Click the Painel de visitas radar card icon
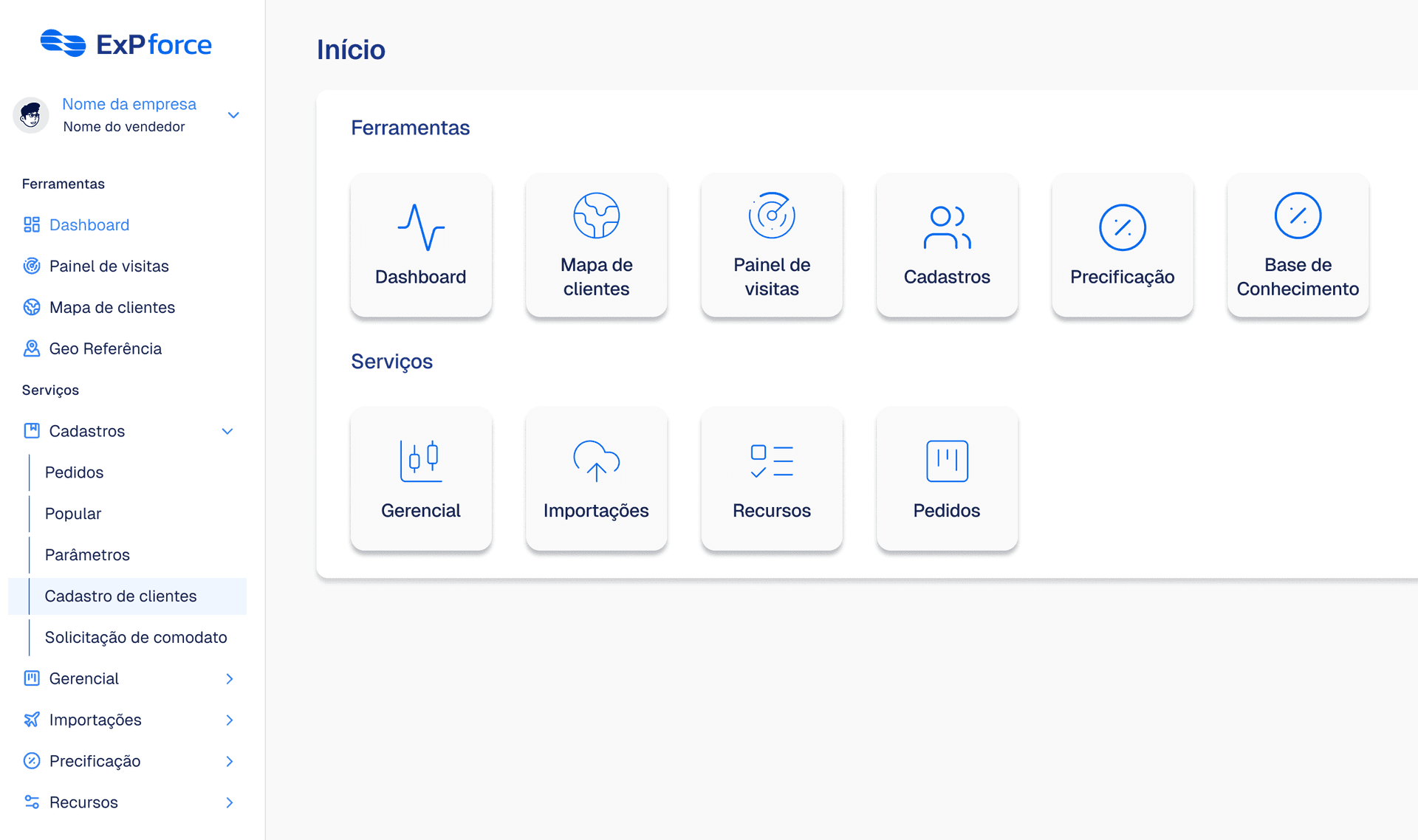Image resolution: width=1418 pixels, height=840 pixels. click(772, 216)
